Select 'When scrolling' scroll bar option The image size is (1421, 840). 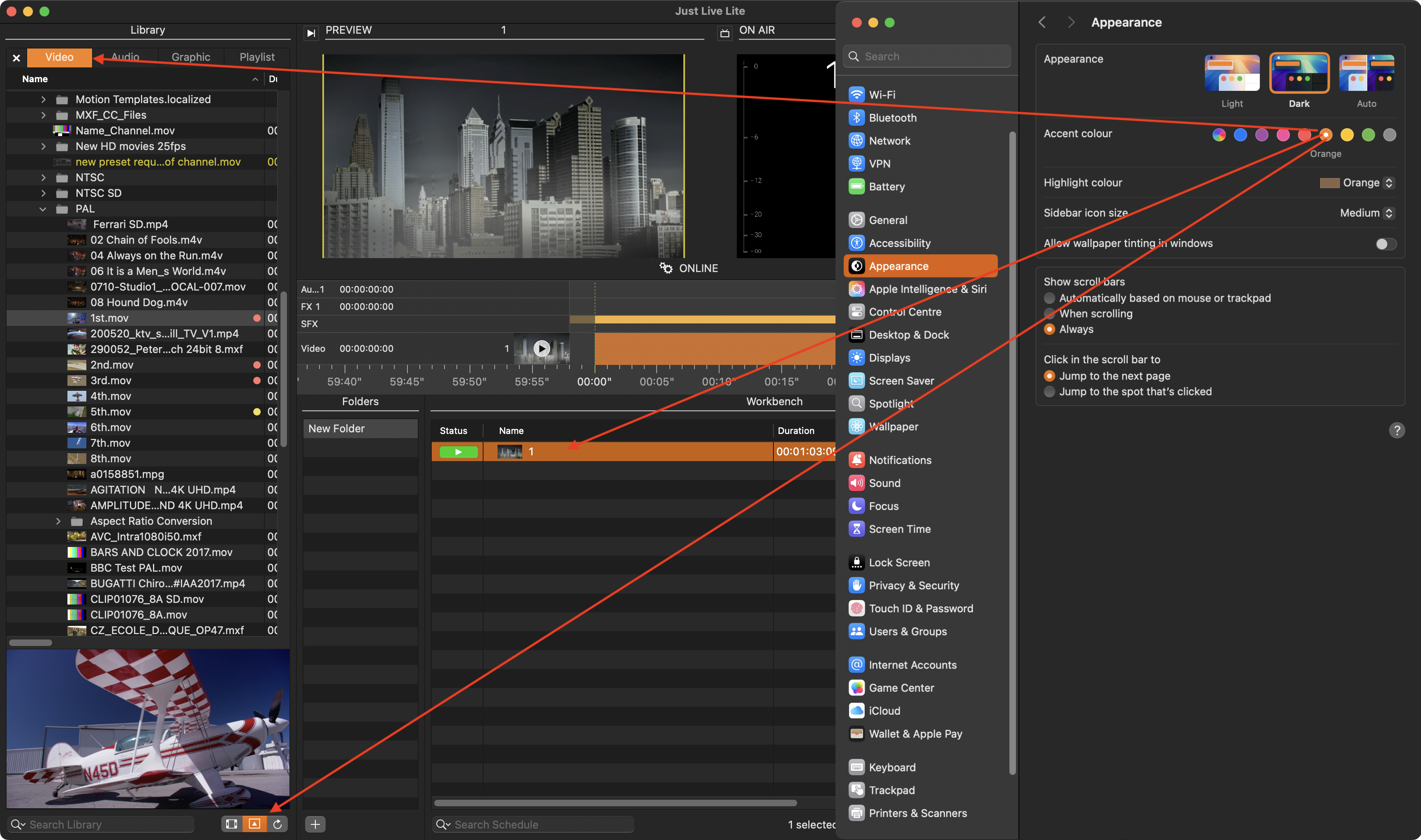[x=1049, y=314]
